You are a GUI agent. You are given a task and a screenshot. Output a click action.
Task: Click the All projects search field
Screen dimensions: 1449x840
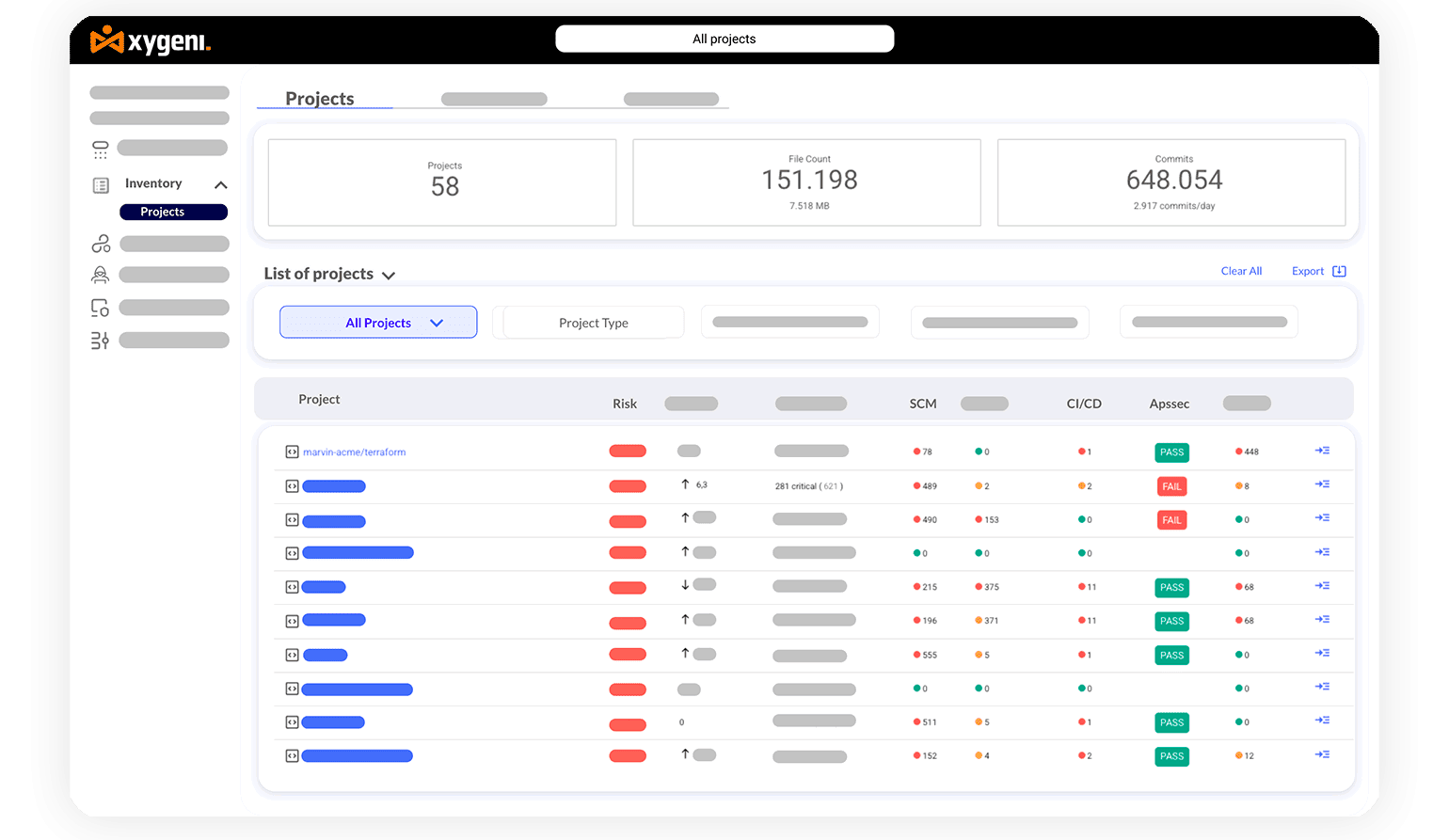724,39
